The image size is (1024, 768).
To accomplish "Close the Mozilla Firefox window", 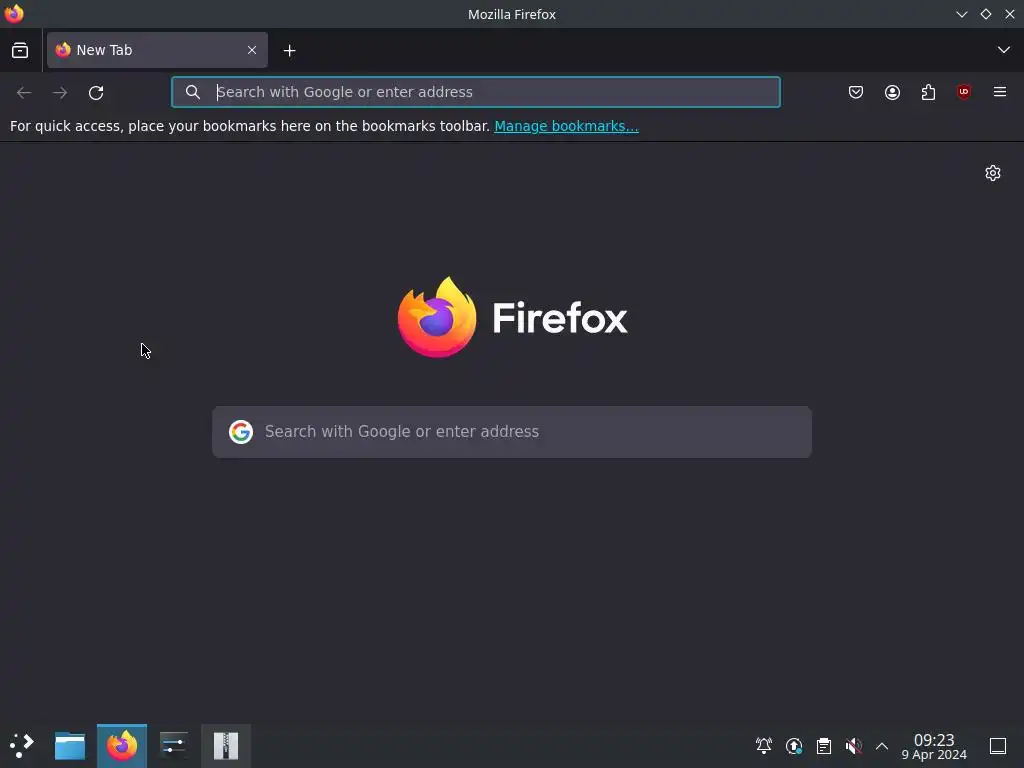I will pos(1010,14).
